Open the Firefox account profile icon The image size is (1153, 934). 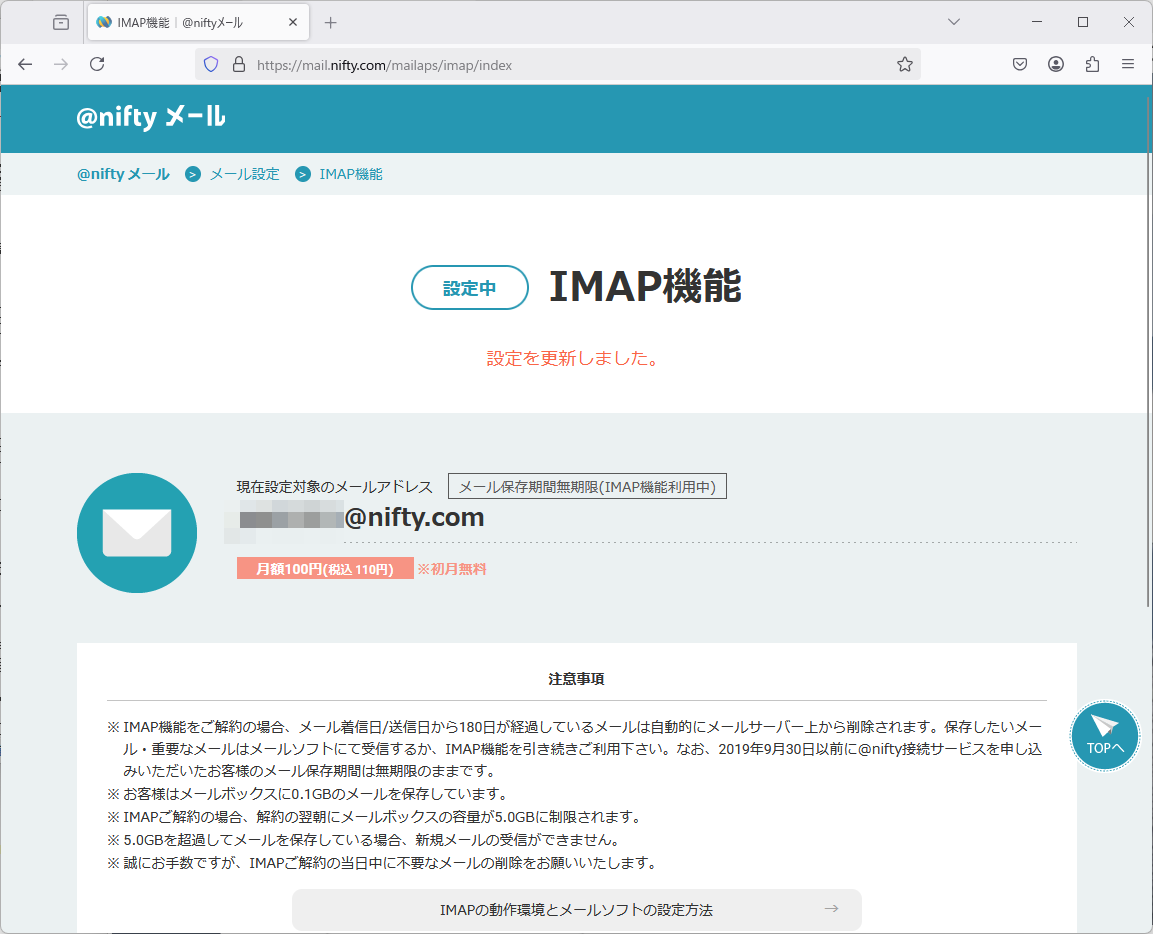(1056, 64)
